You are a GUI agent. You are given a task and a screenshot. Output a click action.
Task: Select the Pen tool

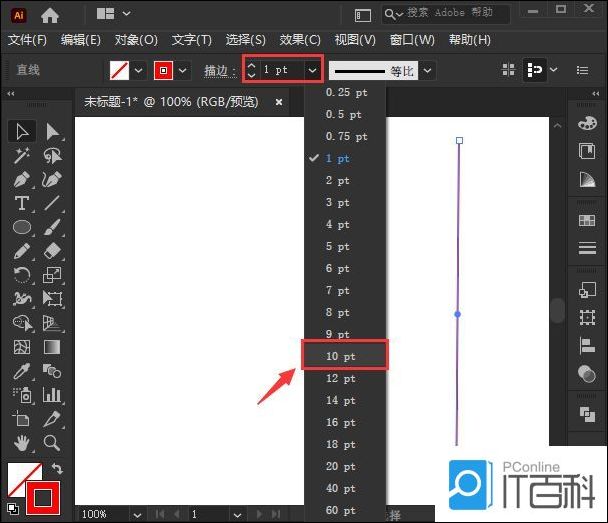click(22, 180)
